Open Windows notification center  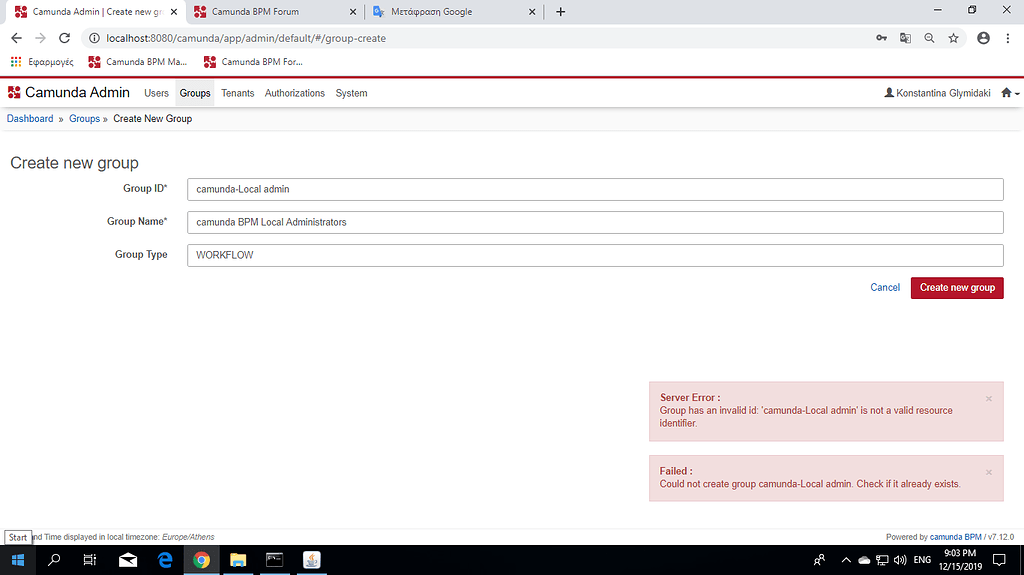pyautogui.click(x=999, y=560)
